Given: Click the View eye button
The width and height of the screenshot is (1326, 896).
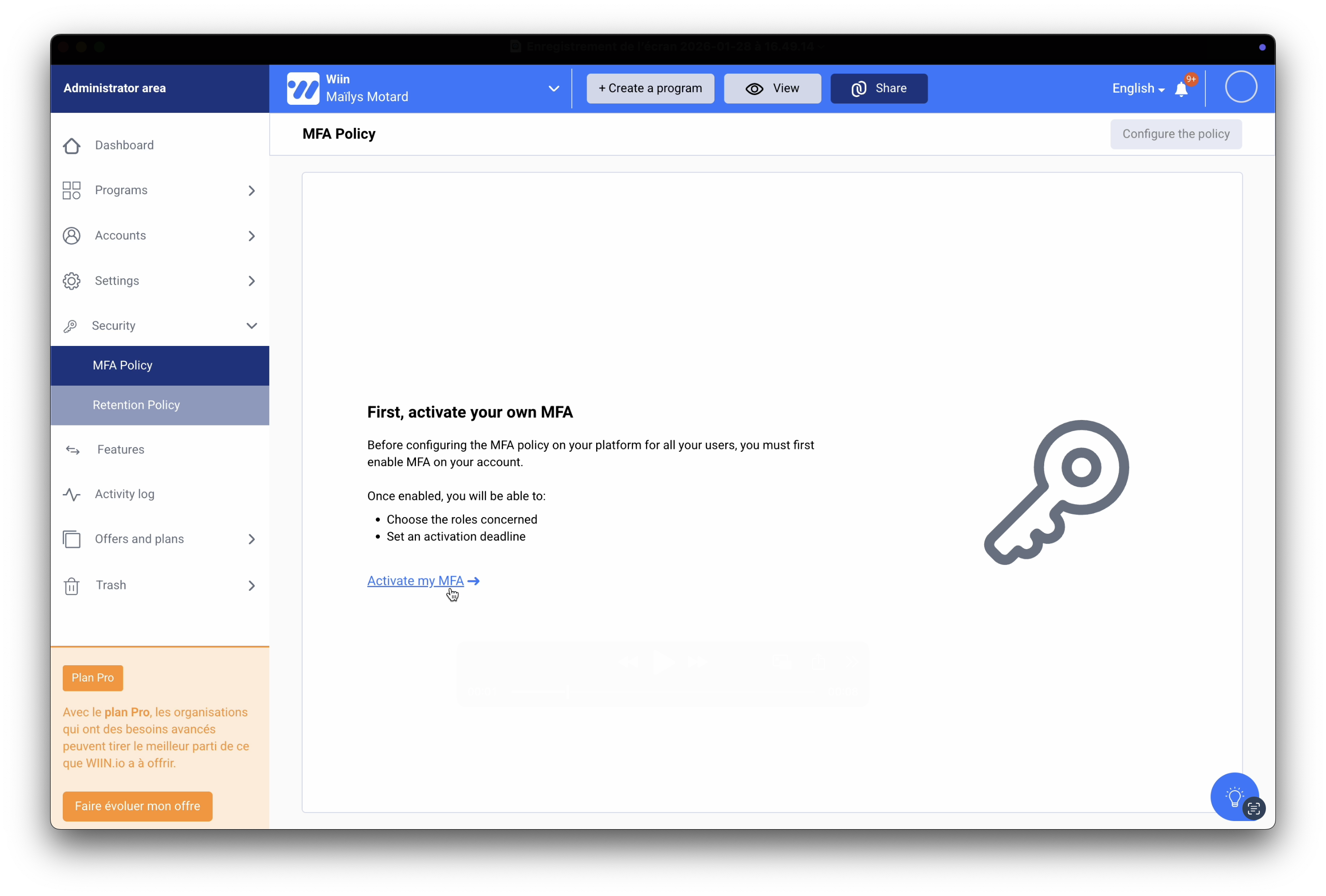Looking at the screenshot, I should pyautogui.click(x=772, y=89).
